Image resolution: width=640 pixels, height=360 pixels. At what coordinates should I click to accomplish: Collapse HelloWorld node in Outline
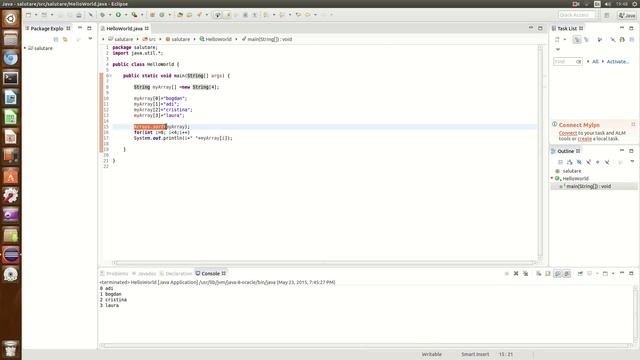click(x=552, y=178)
